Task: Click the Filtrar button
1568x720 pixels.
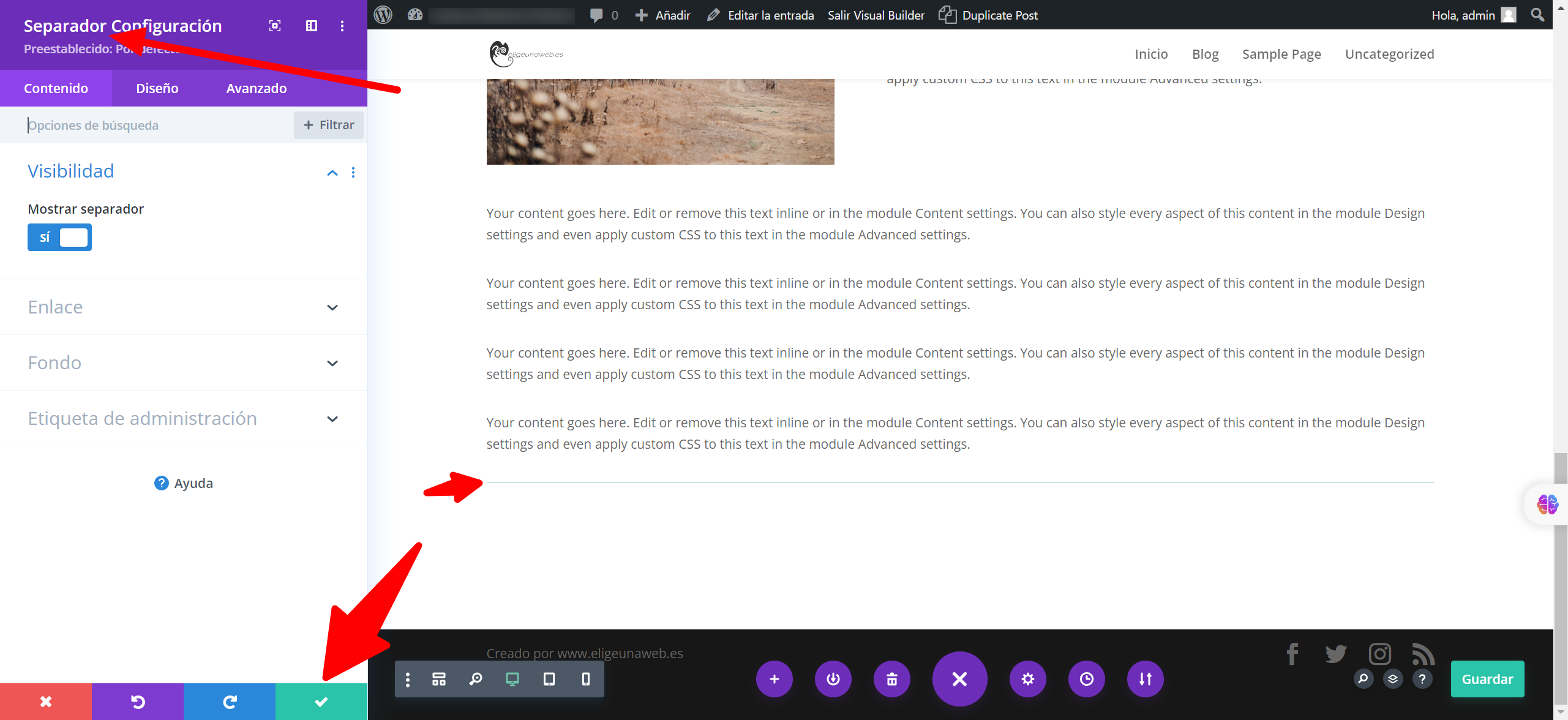Action: tap(329, 125)
